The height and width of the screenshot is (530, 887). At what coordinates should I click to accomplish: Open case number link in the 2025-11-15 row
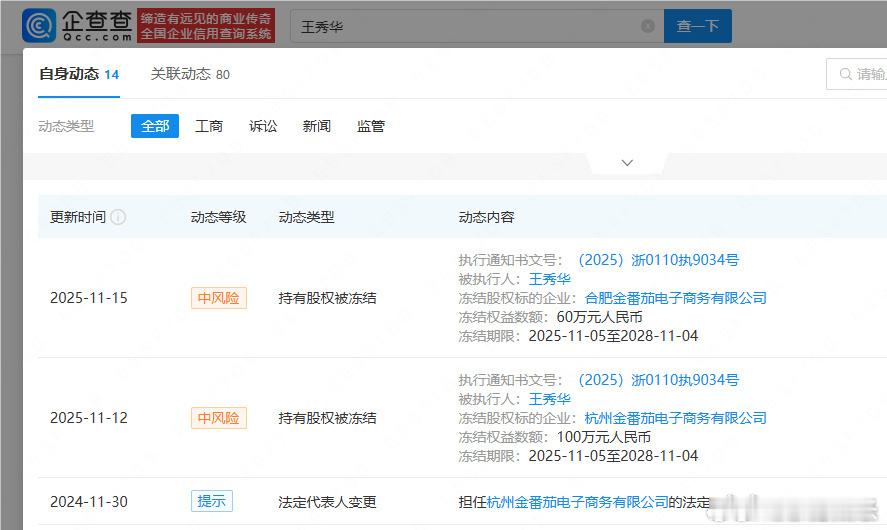[658, 260]
